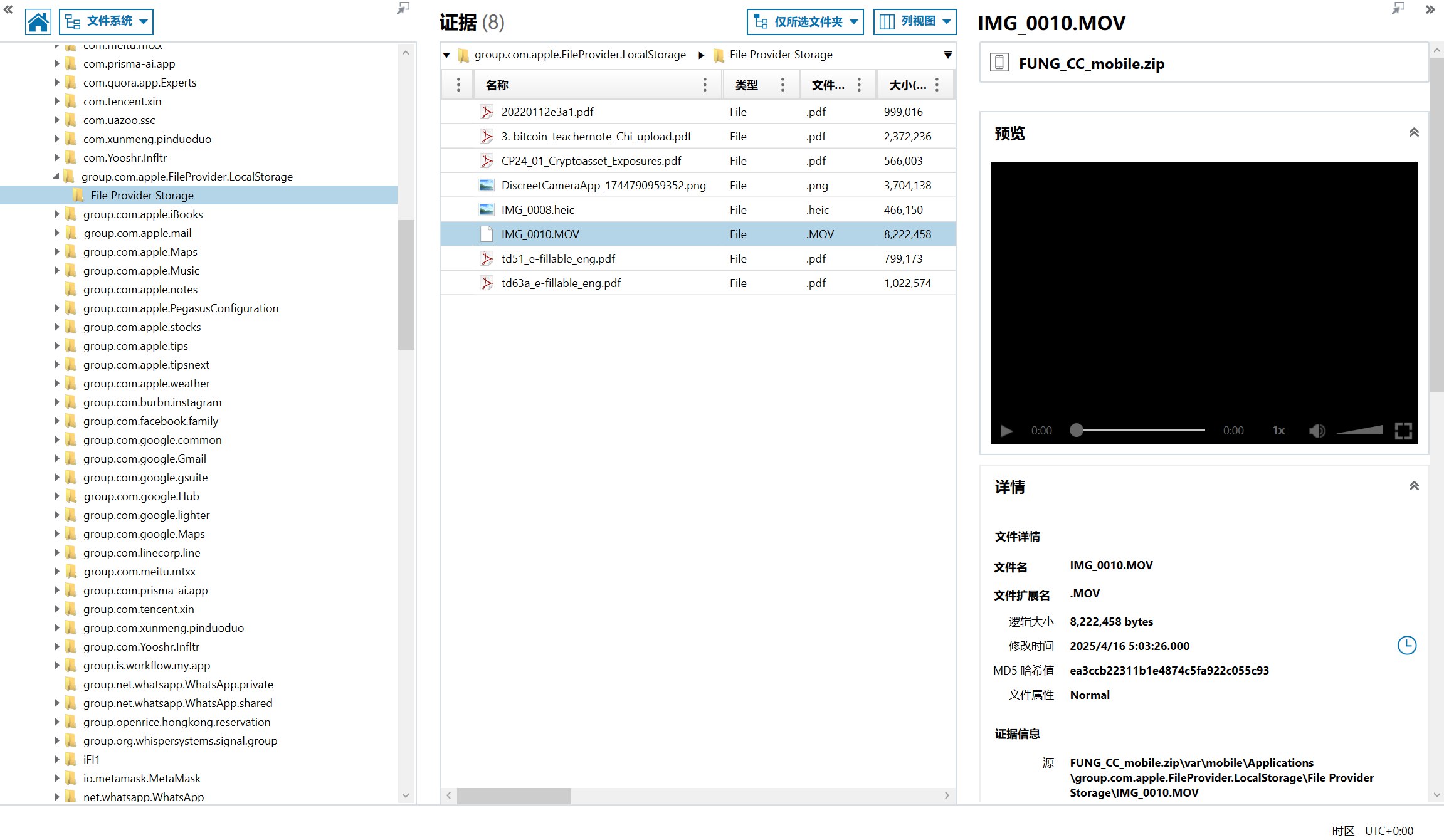Collapse the left panel with the double chevron

pyautogui.click(x=8, y=9)
